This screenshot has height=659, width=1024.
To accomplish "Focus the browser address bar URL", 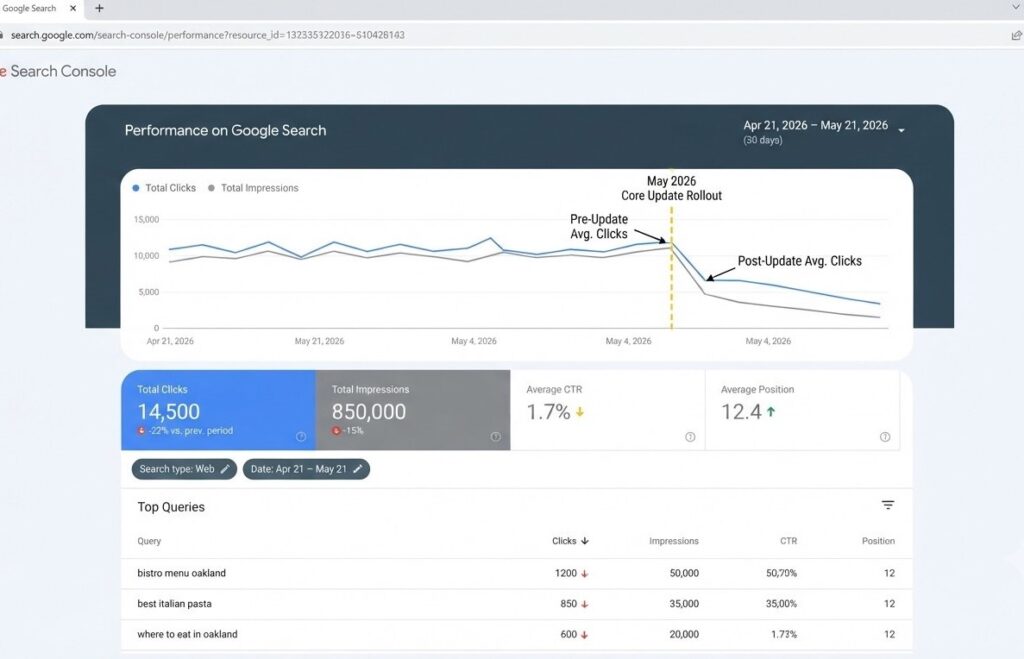I will point(208,35).
